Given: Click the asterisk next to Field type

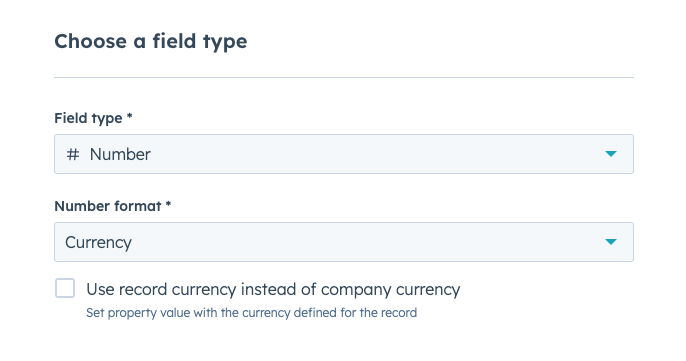Looking at the screenshot, I should [130, 116].
